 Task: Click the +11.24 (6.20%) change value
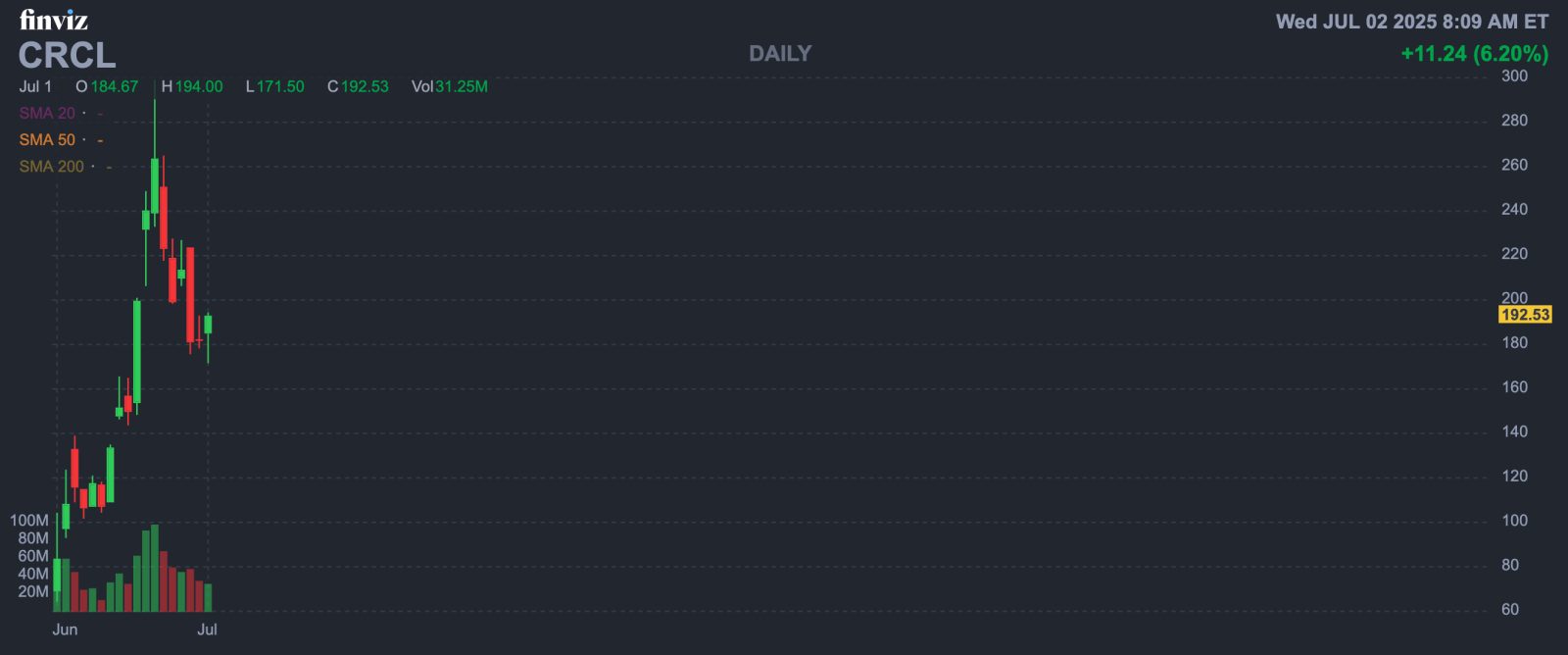[x=1475, y=53]
